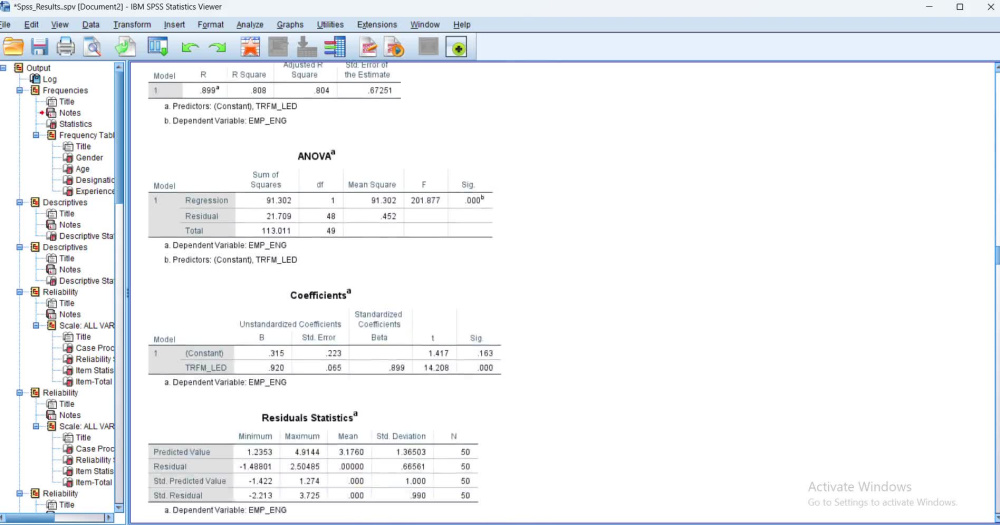This screenshot has height=525, width=1000.
Task: Click the ANOVA table title
Action: pyautogui.click(x=316, y=156)
